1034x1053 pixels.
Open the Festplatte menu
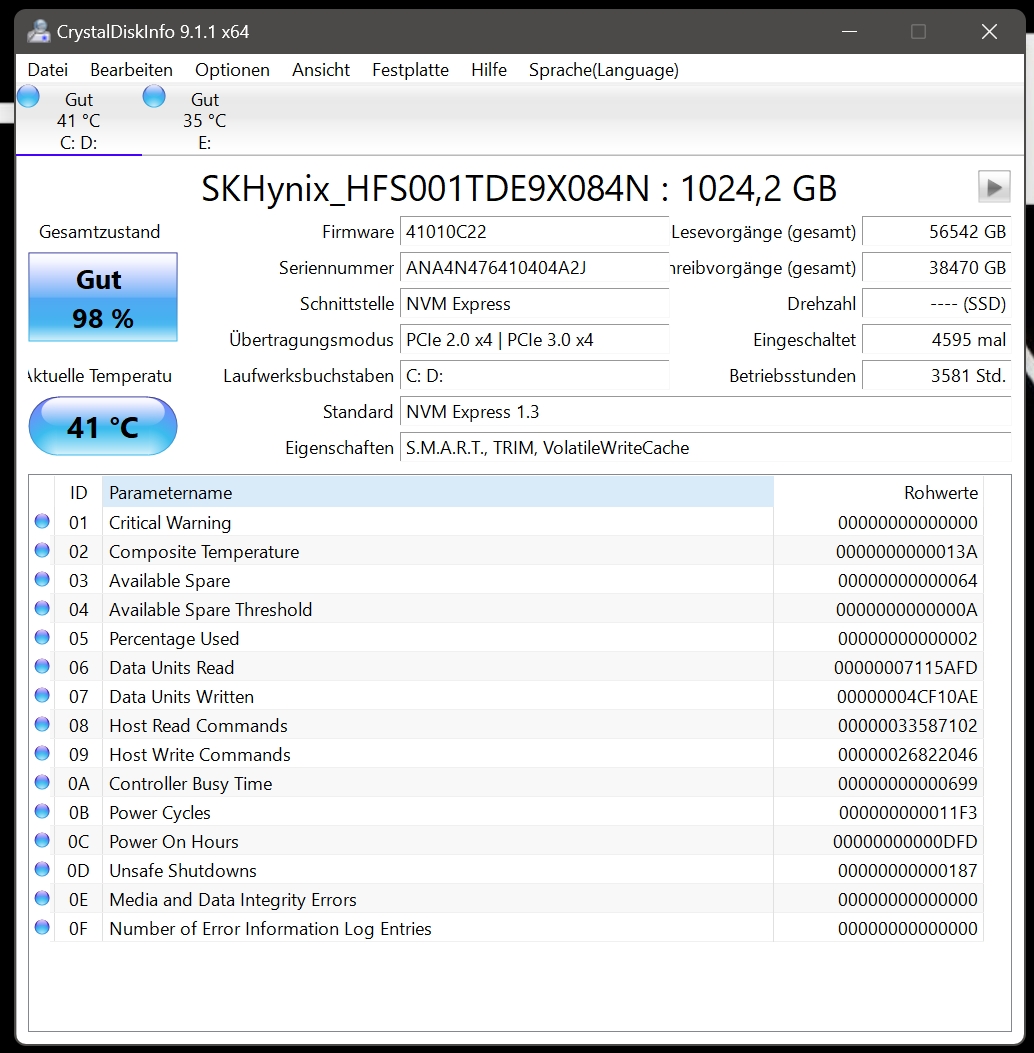click(410, 70)
